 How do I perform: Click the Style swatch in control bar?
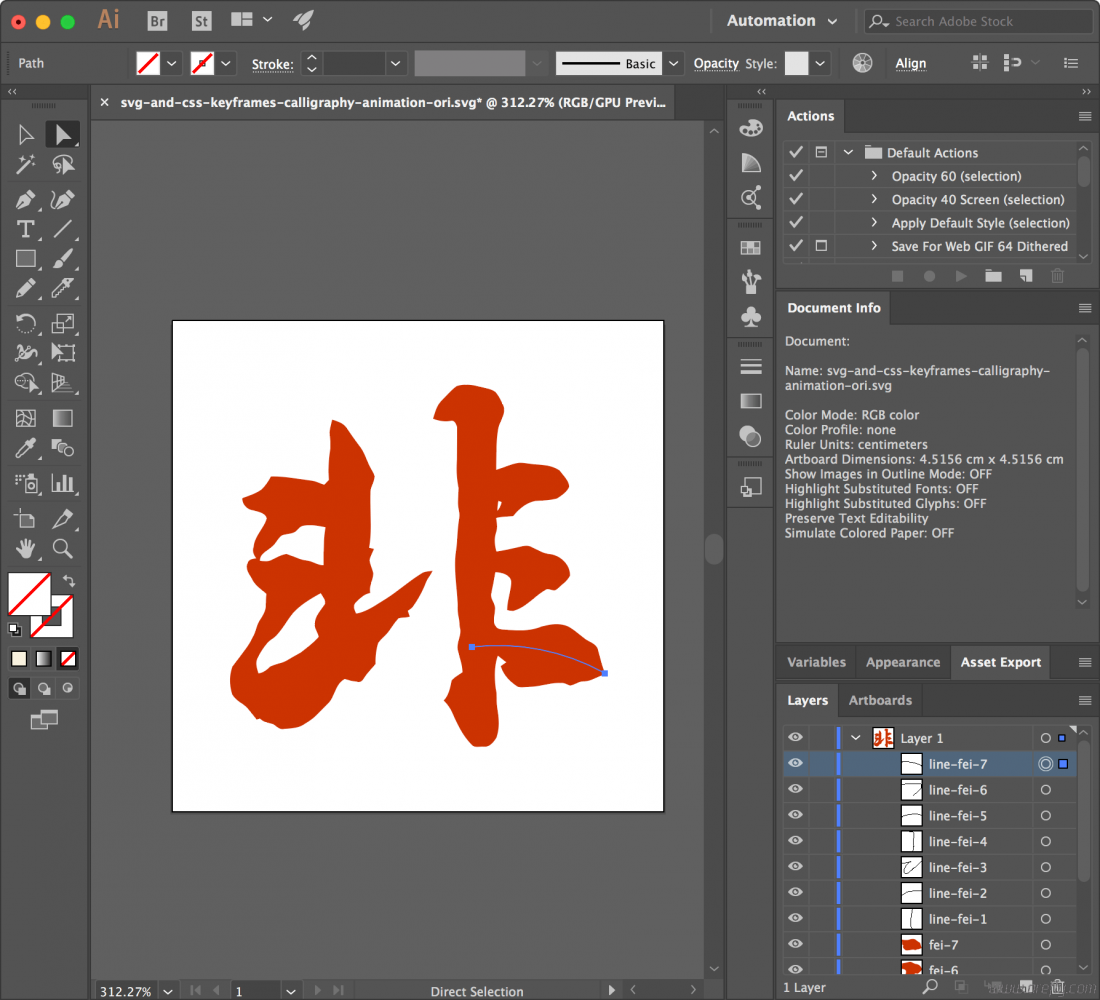(x=796, y=63)
